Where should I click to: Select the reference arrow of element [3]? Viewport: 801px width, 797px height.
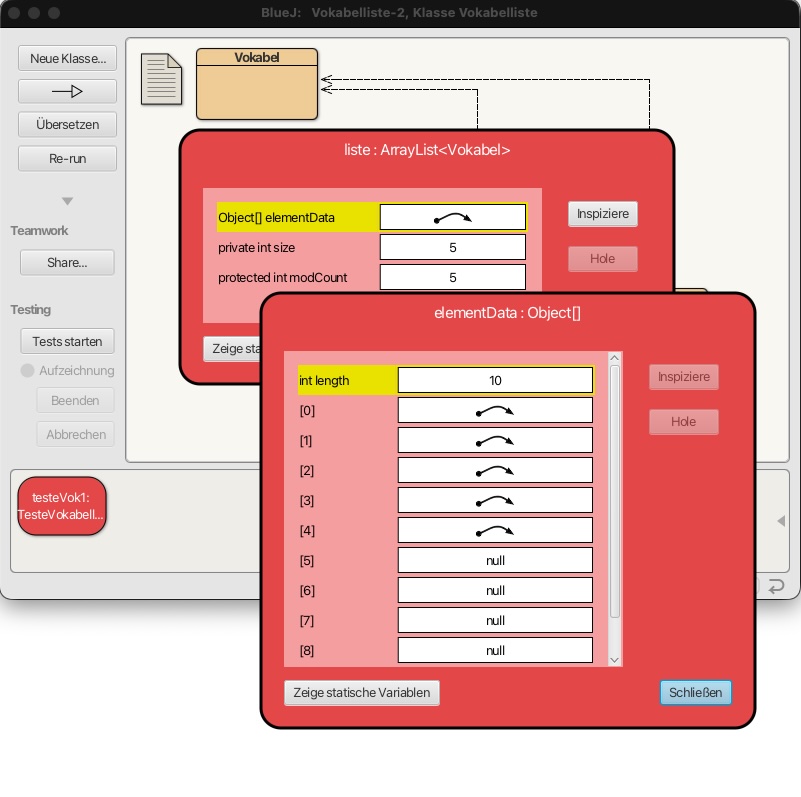coord(495,501)
